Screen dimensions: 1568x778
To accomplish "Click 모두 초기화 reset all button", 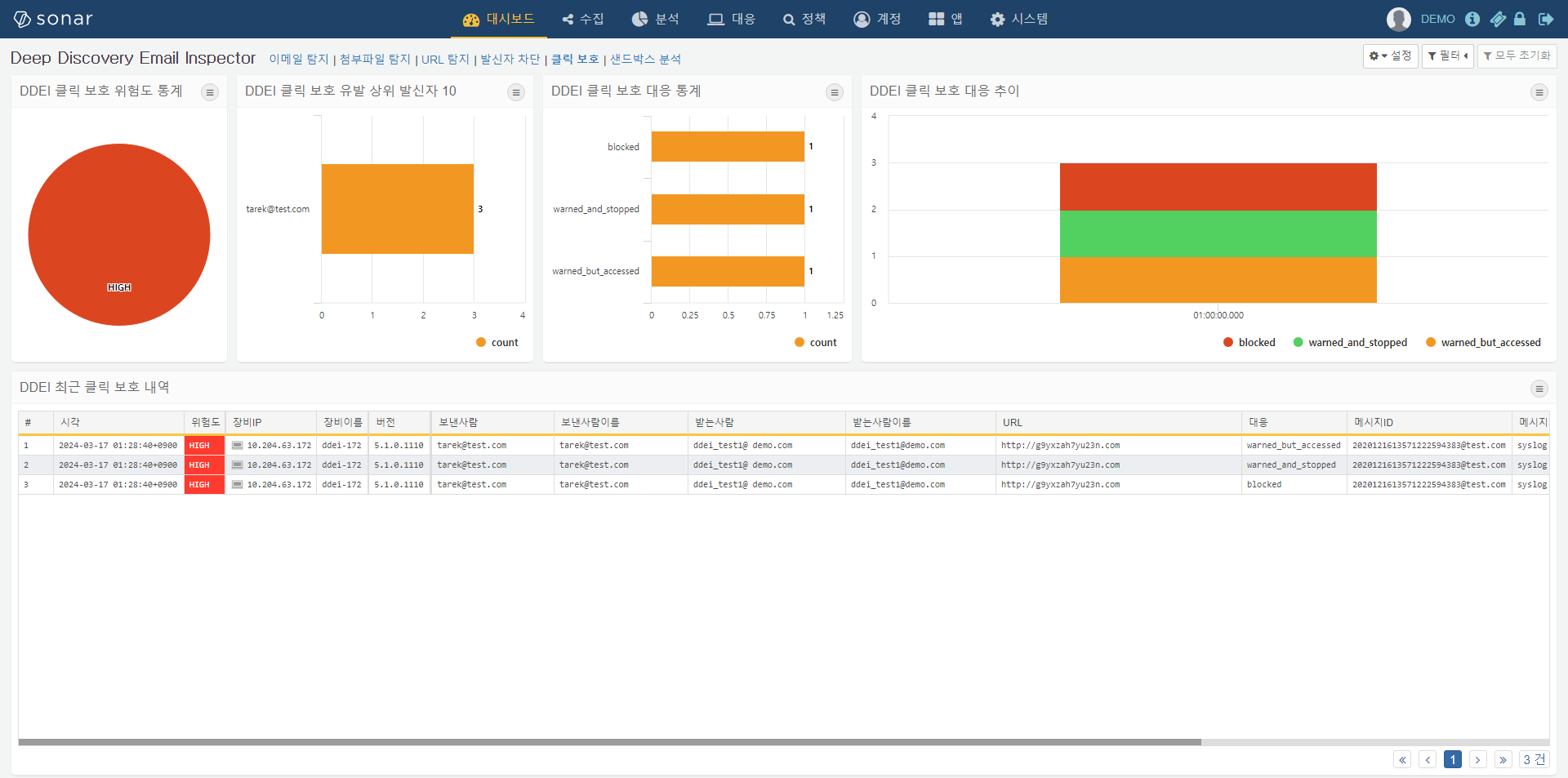I will coord(1517,56).
